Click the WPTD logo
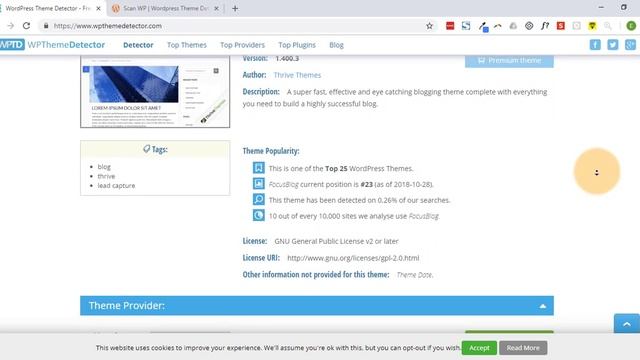The image size is (640, 360). (x=12, y=44)
